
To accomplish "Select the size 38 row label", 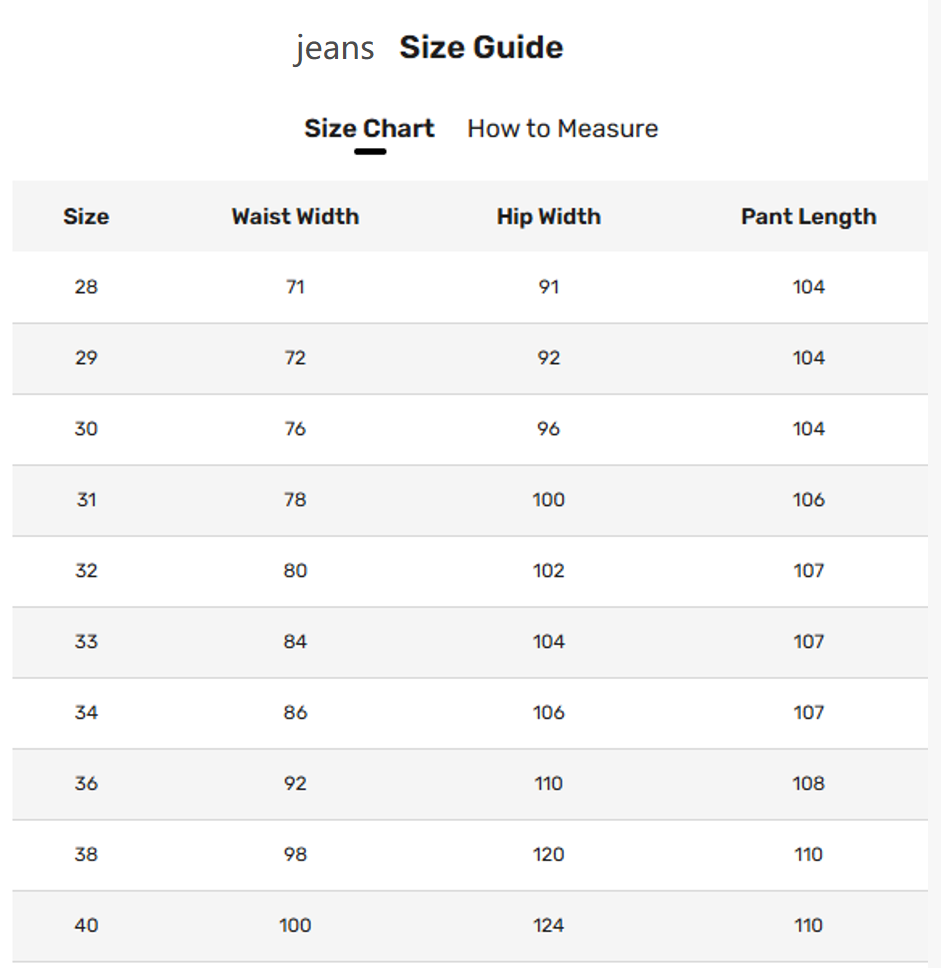I will (x=86, y=855).
